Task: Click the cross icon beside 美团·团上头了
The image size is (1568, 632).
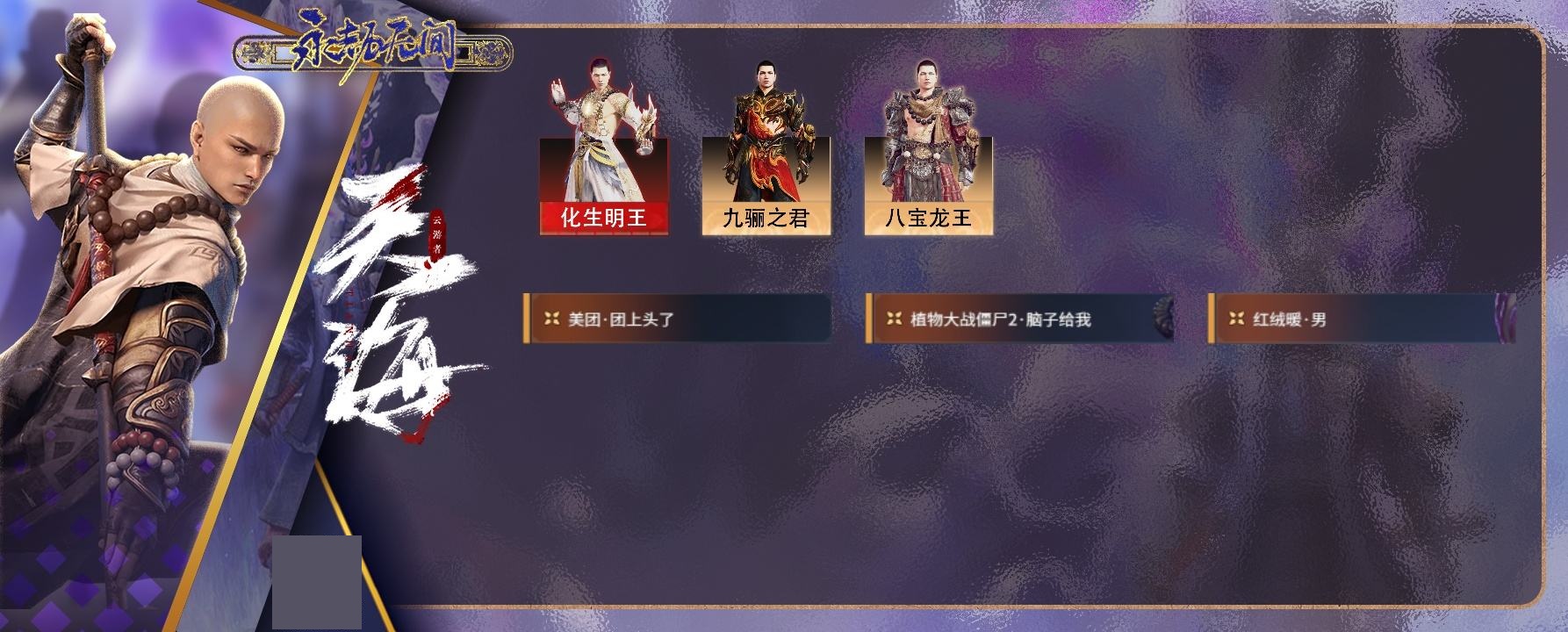Action: (551, 319)
